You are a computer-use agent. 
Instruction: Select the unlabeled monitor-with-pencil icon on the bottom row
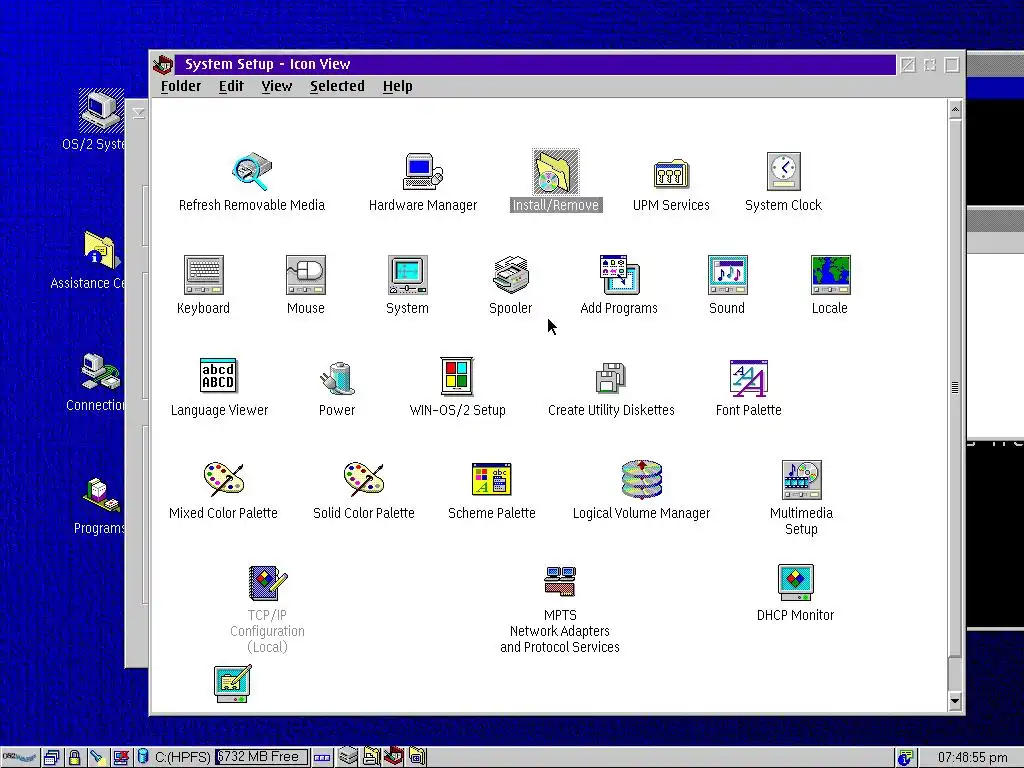click(232, 684)
